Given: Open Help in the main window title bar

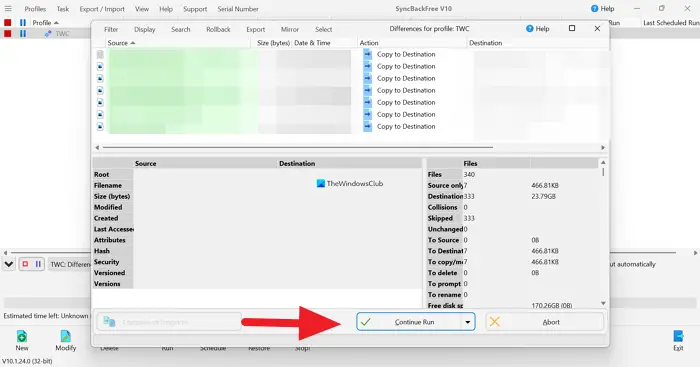Looking at the screenshot, I should pos(602,8).
